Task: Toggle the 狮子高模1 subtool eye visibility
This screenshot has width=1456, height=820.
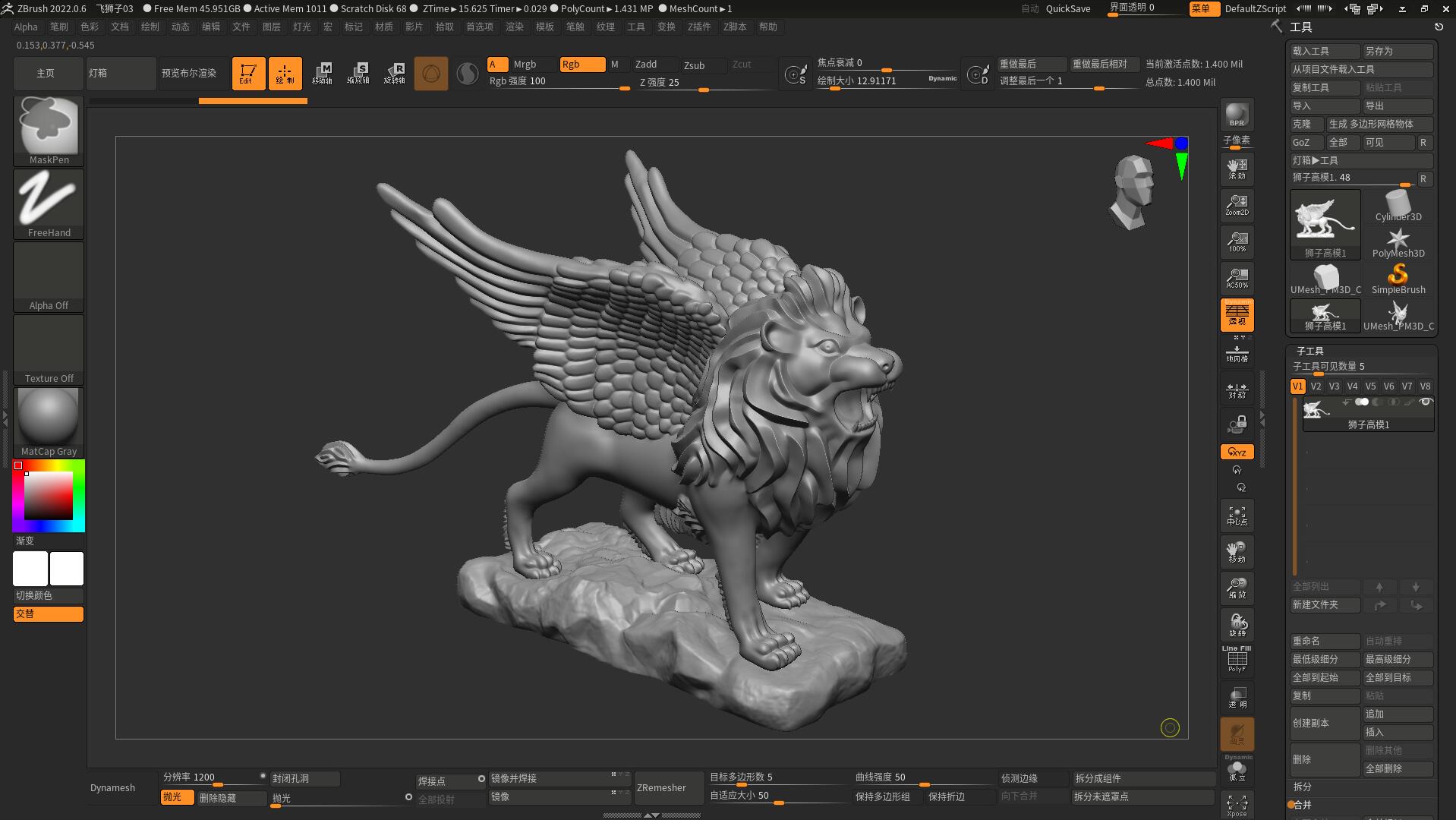Action: pos(1425,402)
